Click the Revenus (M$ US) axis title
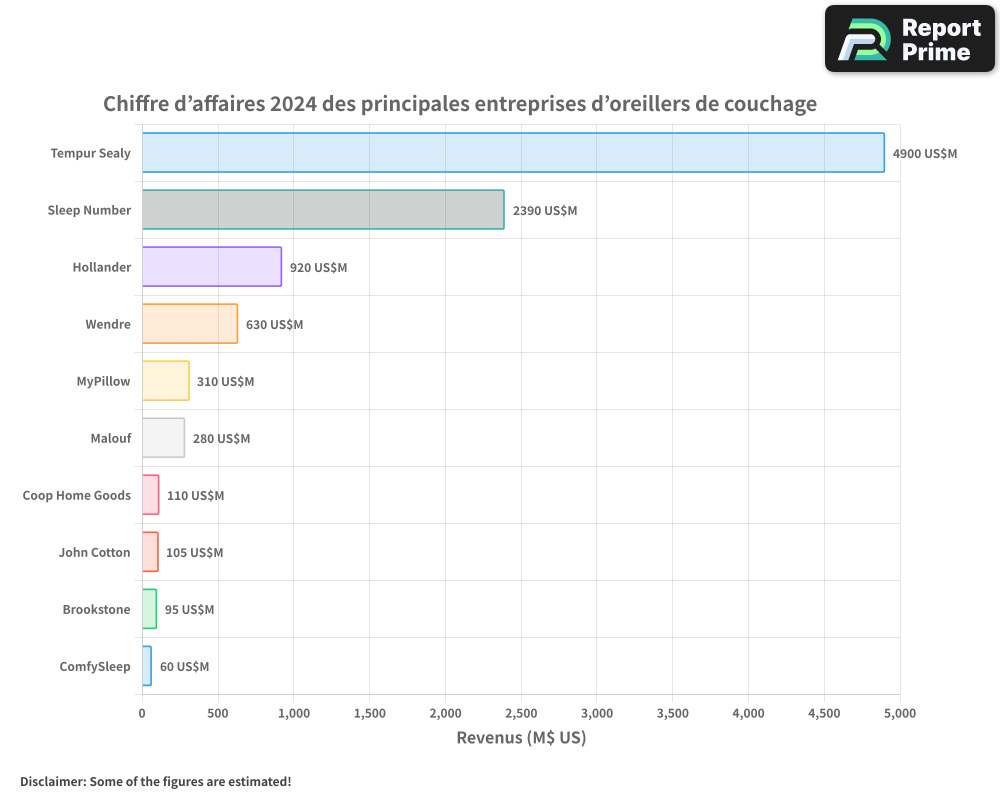Viewport: 1000px width, 800px height. point(520,738)
